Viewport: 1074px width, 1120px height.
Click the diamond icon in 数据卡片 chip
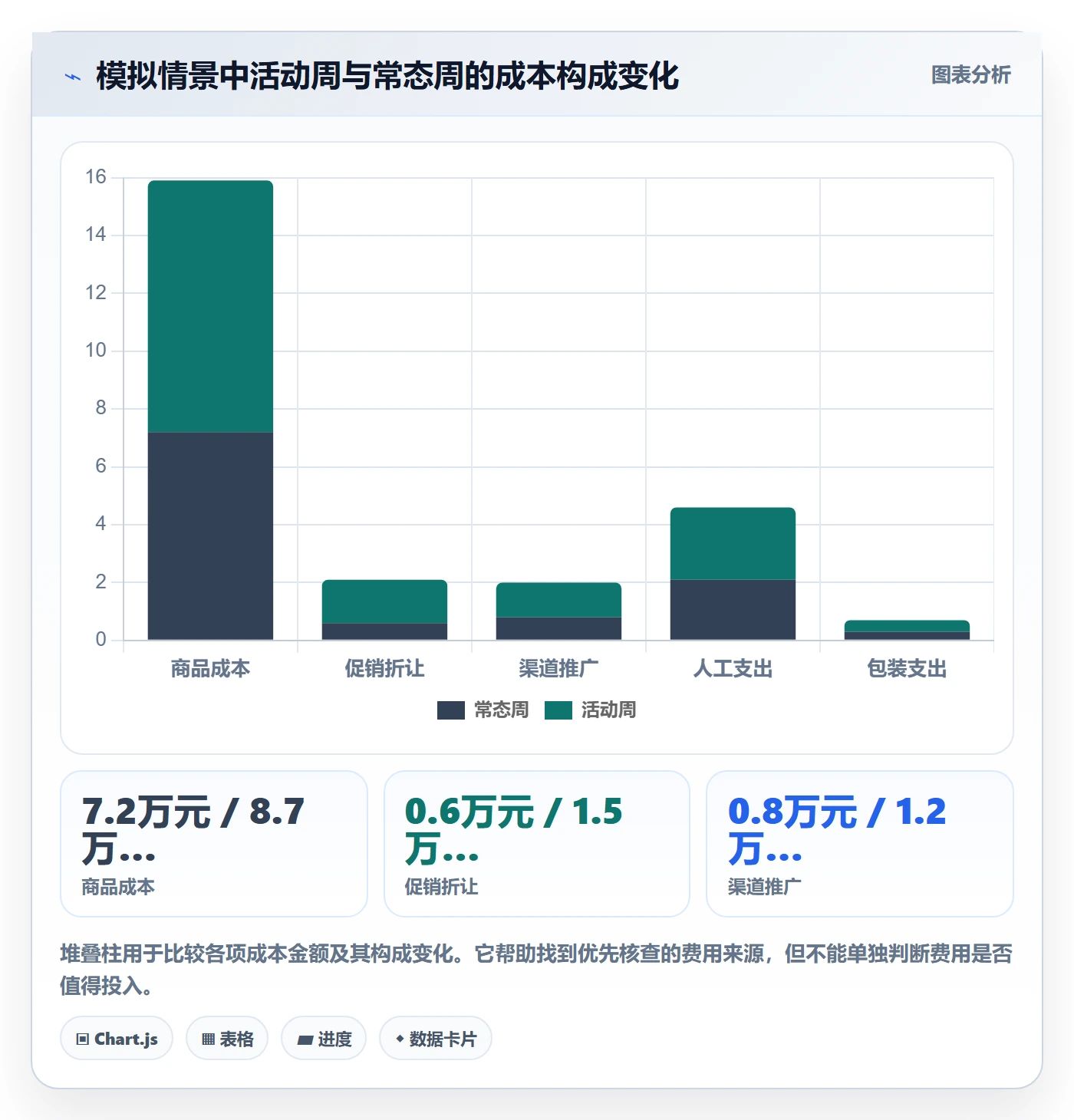click(x=400, y=1039)
